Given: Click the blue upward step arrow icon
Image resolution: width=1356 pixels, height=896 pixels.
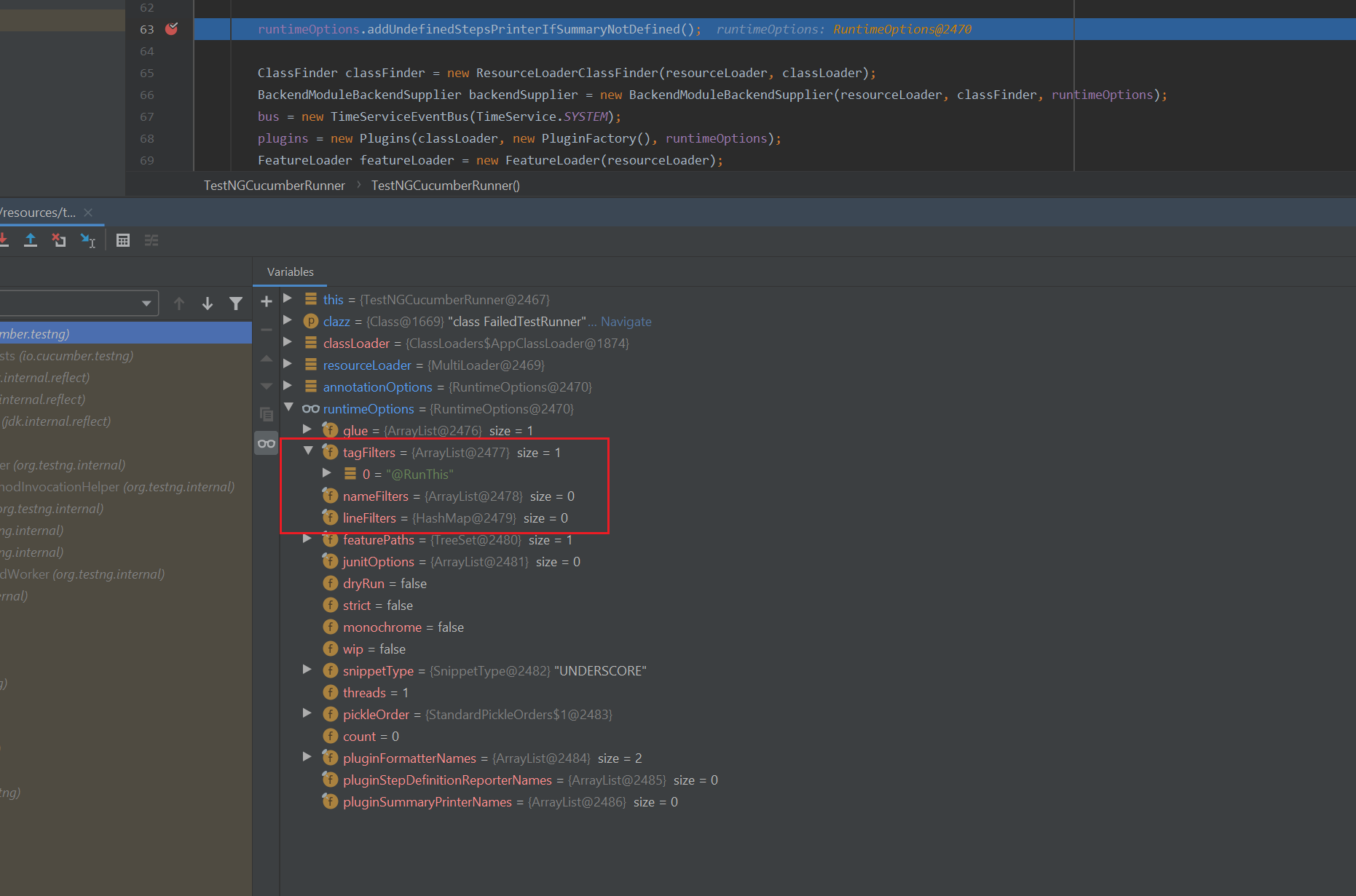Looking at the screenshot, I should point(31,240).
